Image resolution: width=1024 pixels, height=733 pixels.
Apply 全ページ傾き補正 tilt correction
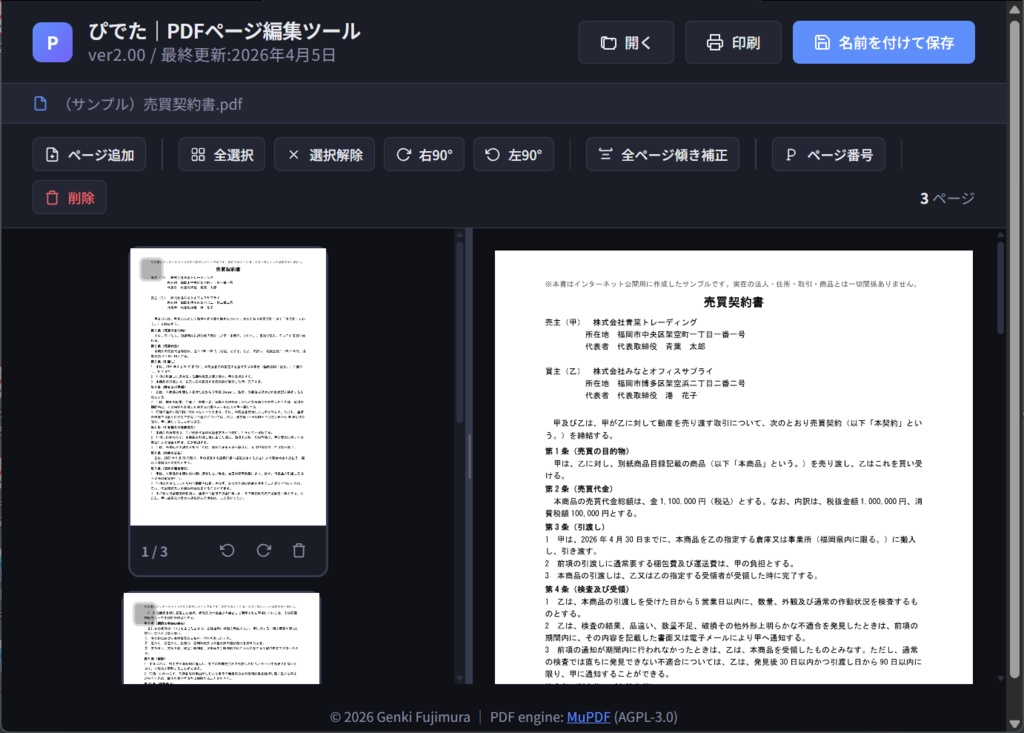click(605, 154)
